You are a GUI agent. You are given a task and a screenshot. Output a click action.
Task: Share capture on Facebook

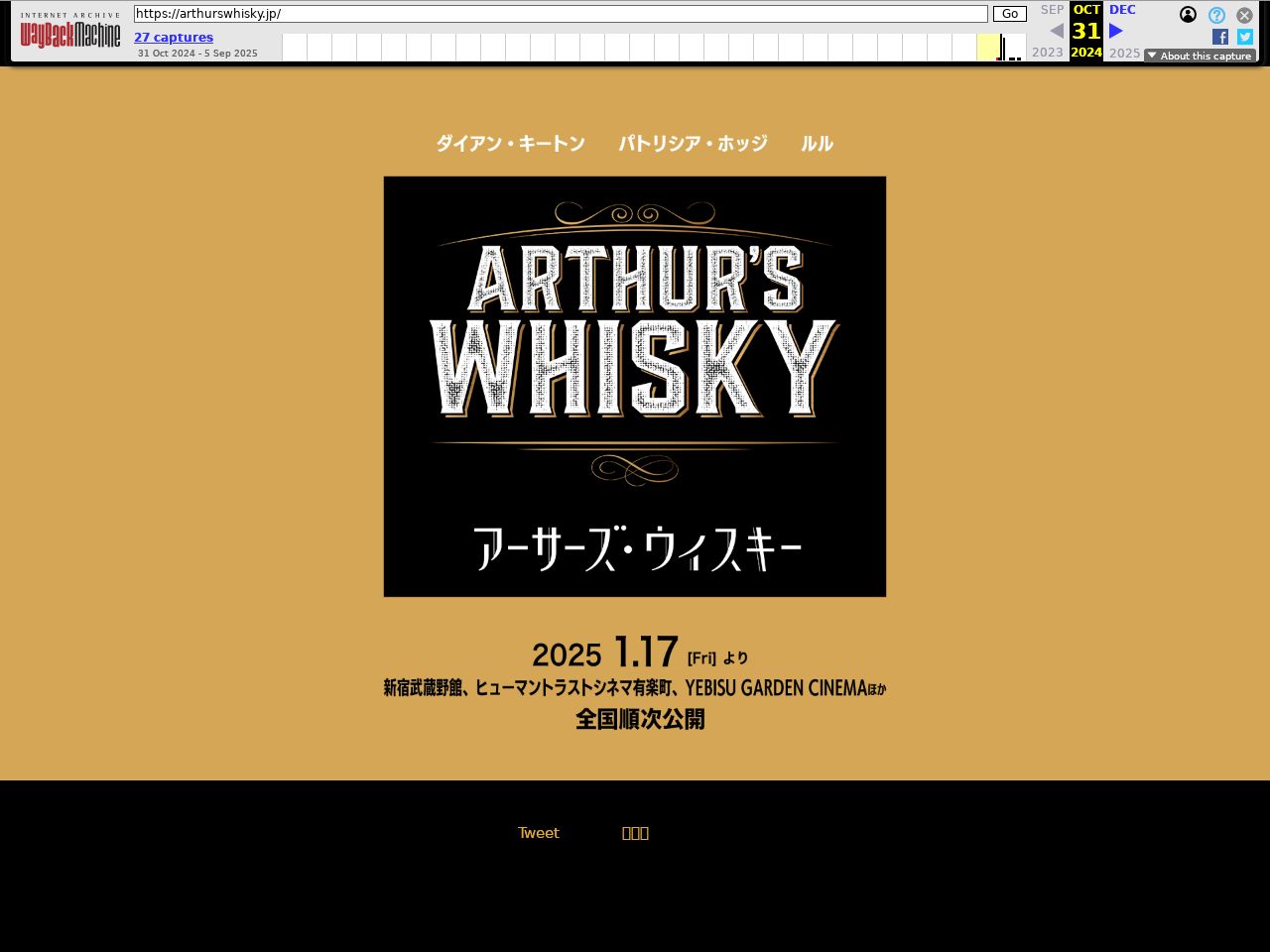click(1220, 37)
